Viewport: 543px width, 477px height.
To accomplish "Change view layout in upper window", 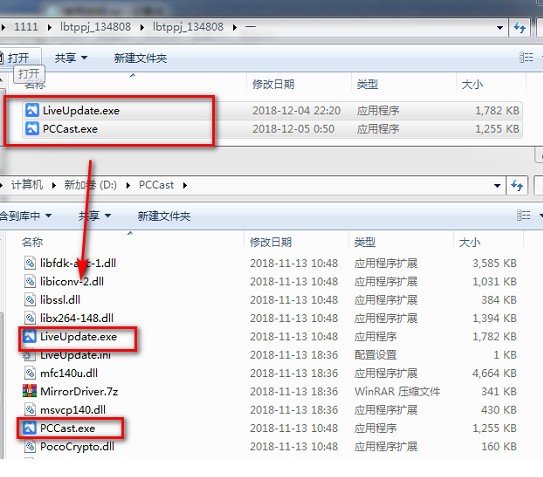I will tap(526, 58).
